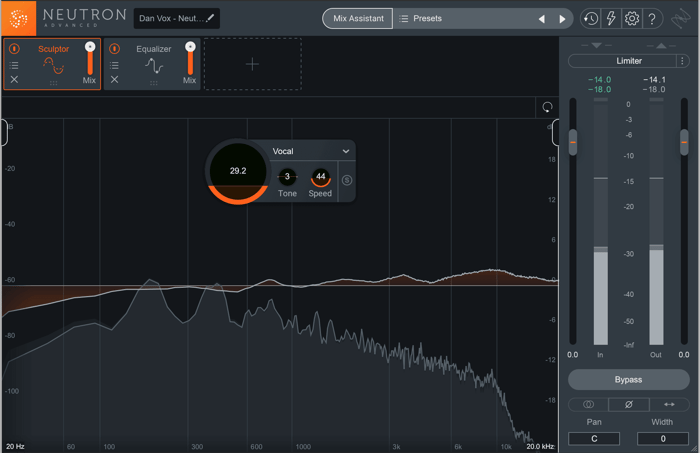Image resolution: width=700 pixels, height=453 pixels.
Task: Grab Sculptor module reorder handle
Action: click(x=54, y=83)
